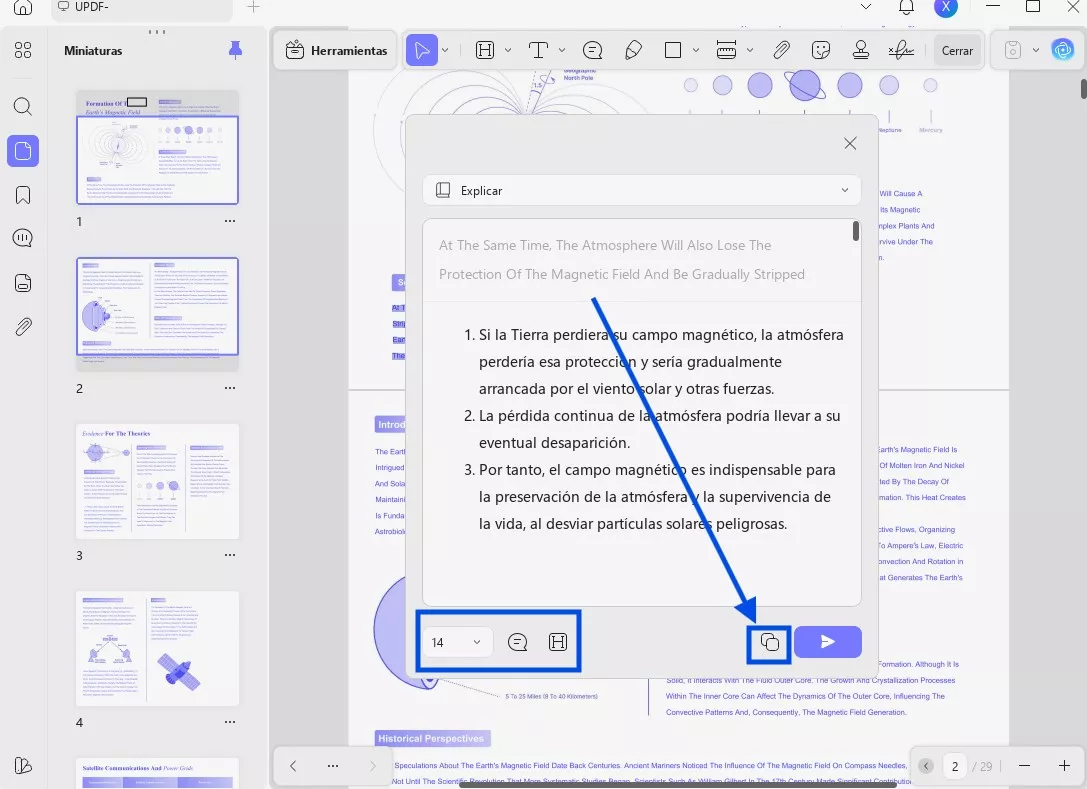Click the Herramientas button
This screenshot has width=1087, height=789.
336,50
